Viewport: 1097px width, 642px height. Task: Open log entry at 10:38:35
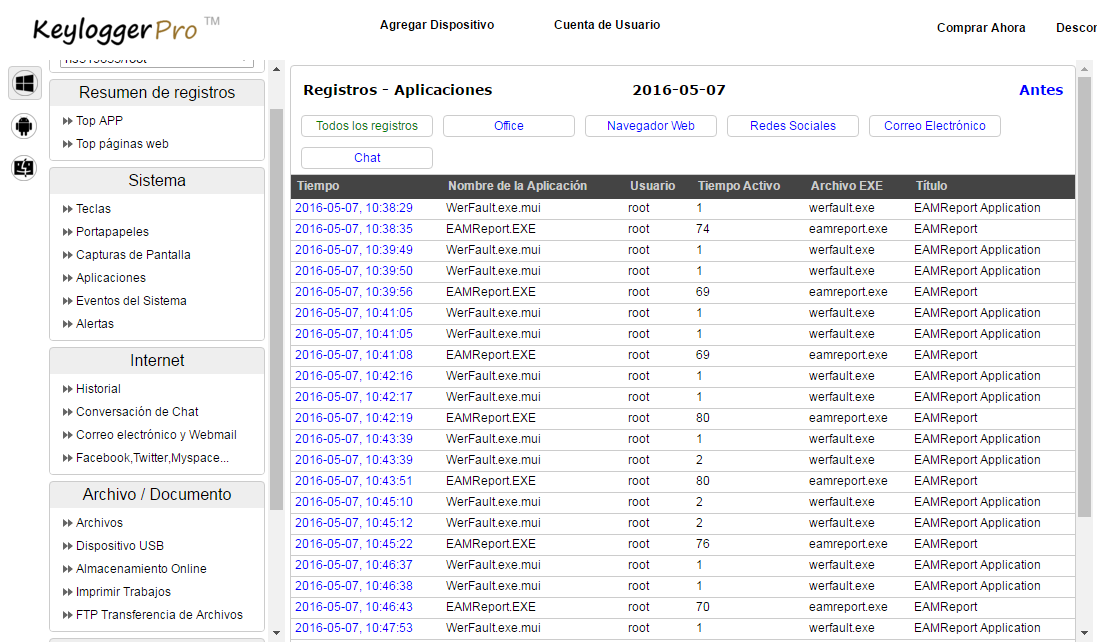pos(354,229)
